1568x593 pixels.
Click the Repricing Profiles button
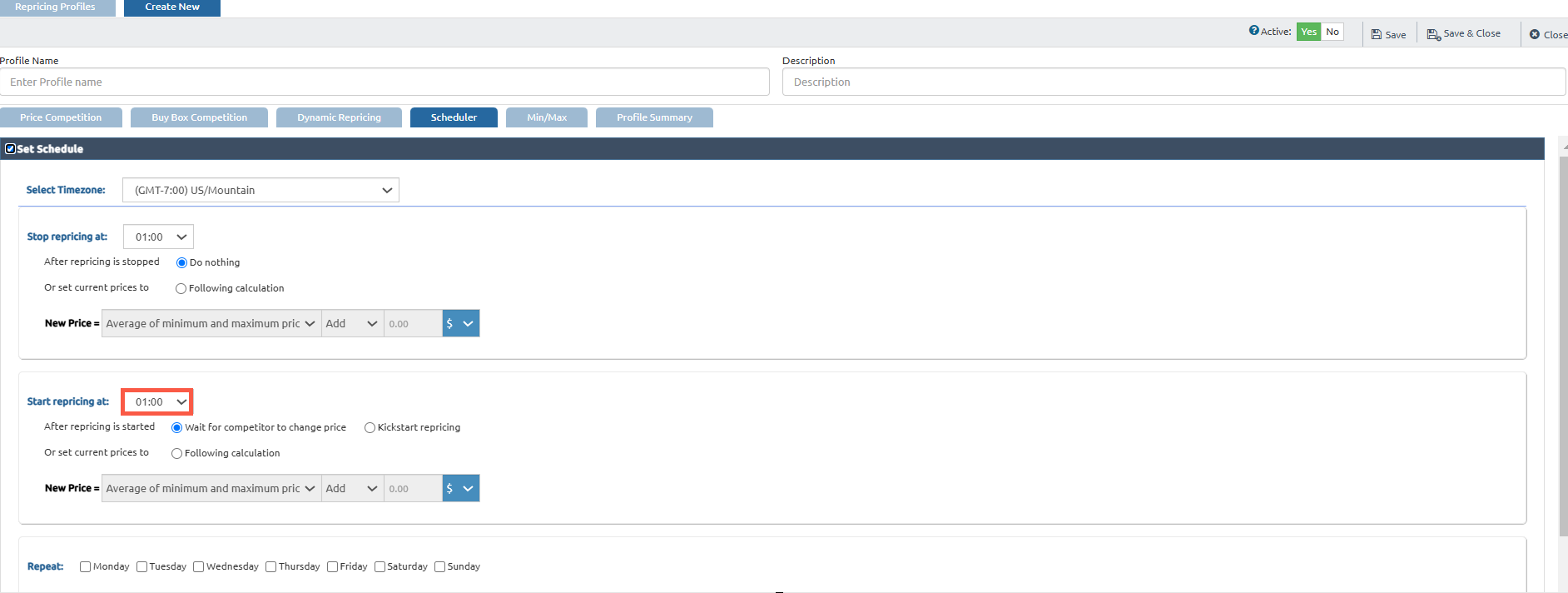55,7
